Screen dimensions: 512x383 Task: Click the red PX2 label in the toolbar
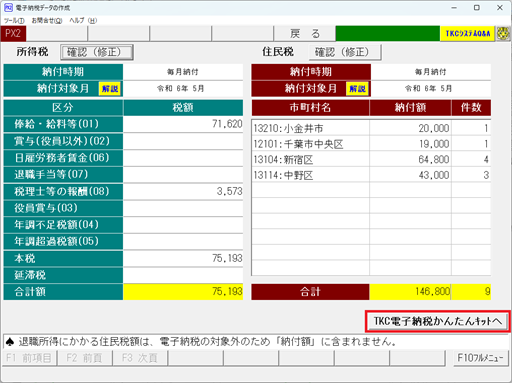point(13,34)
